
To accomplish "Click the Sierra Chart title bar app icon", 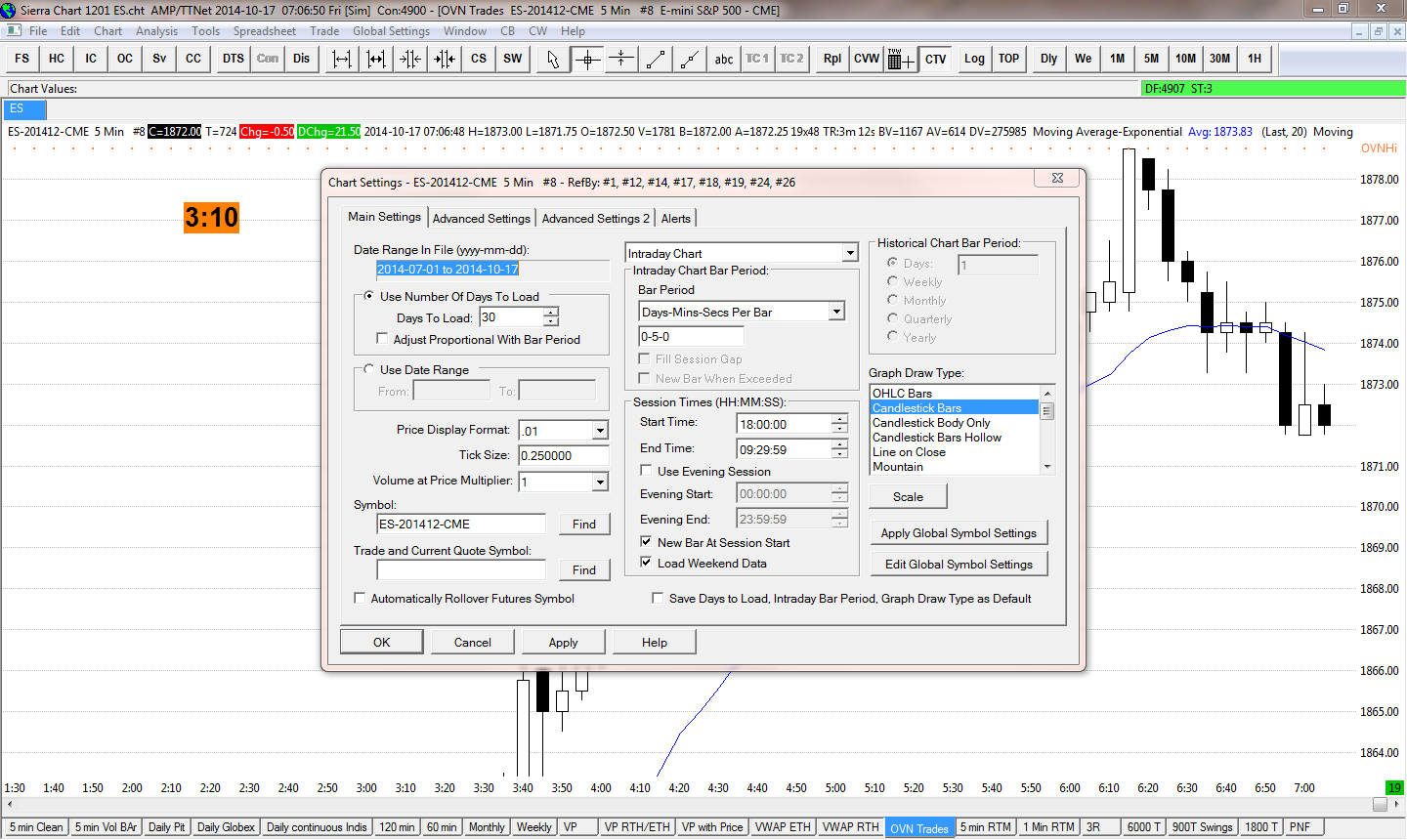I will [x=9, y=10].
